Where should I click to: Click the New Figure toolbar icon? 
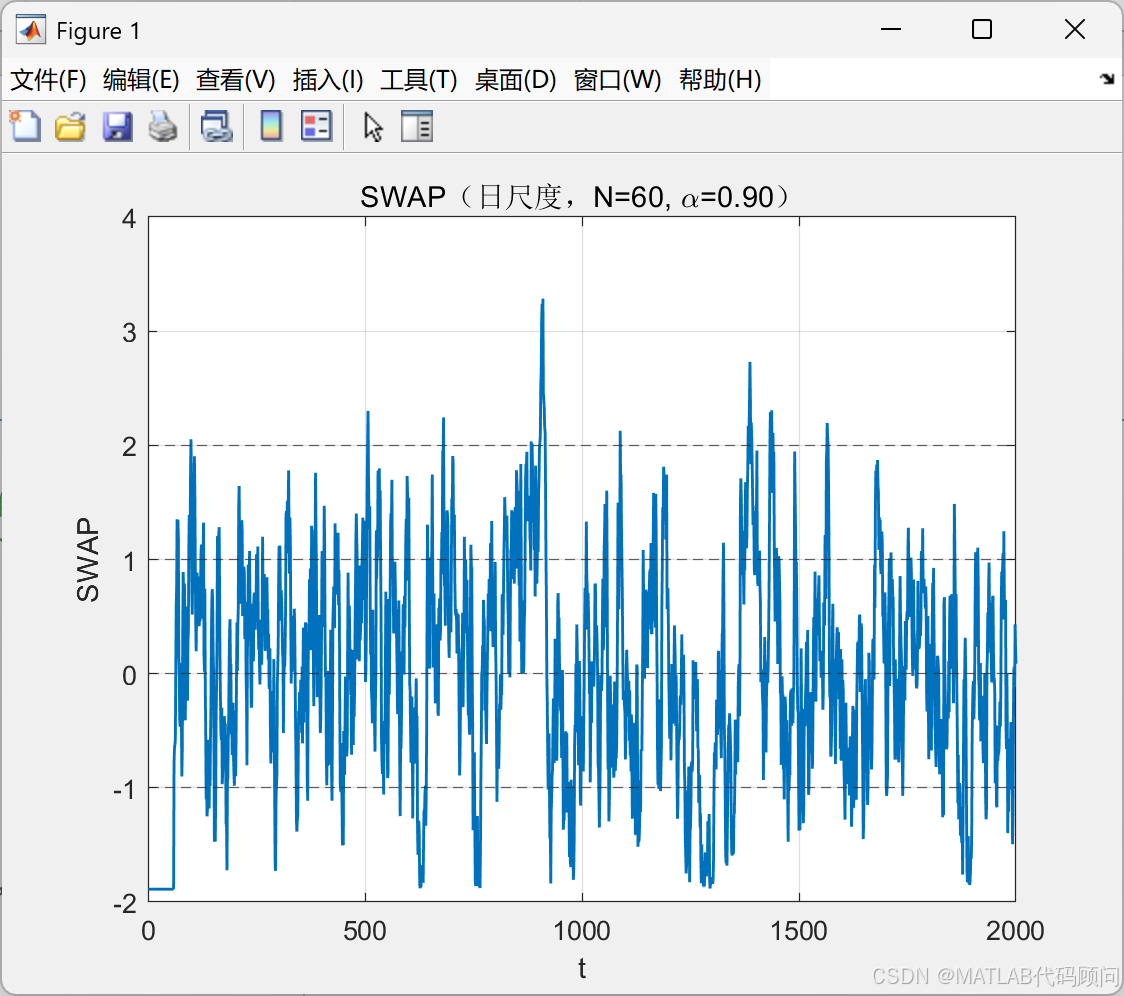(25, 127)
